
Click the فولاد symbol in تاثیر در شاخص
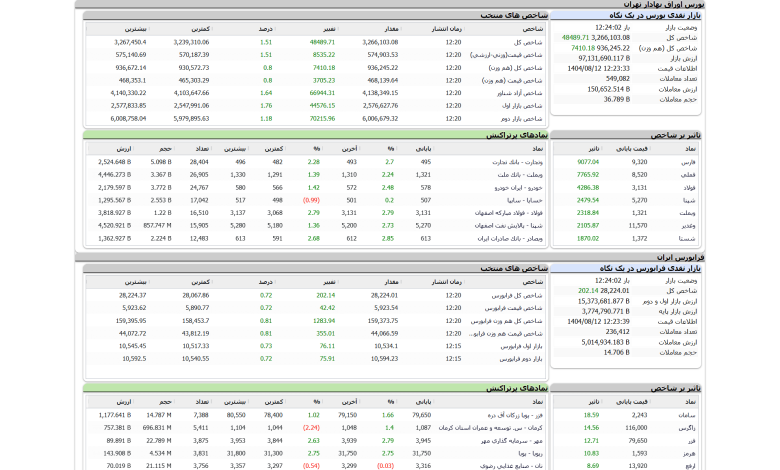[x=688, y=187]
